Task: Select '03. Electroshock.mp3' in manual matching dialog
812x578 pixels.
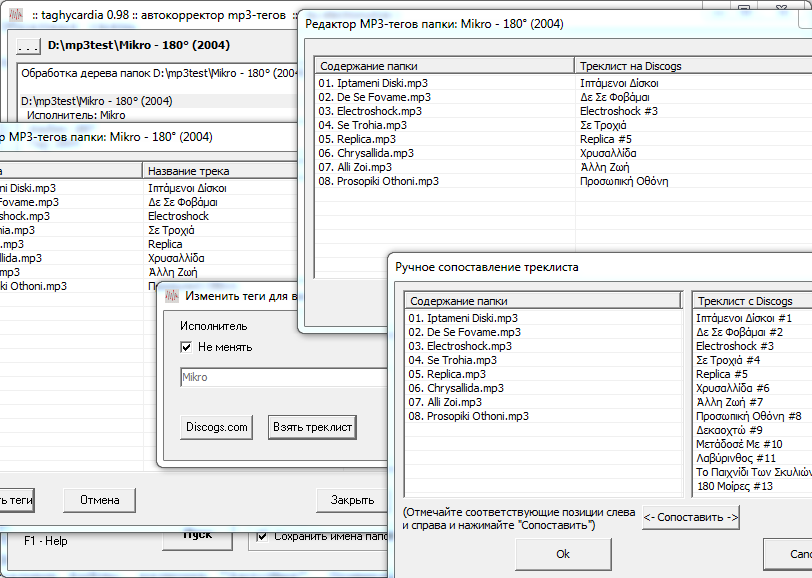Action: pyautogui.click(x=460, y=346)
